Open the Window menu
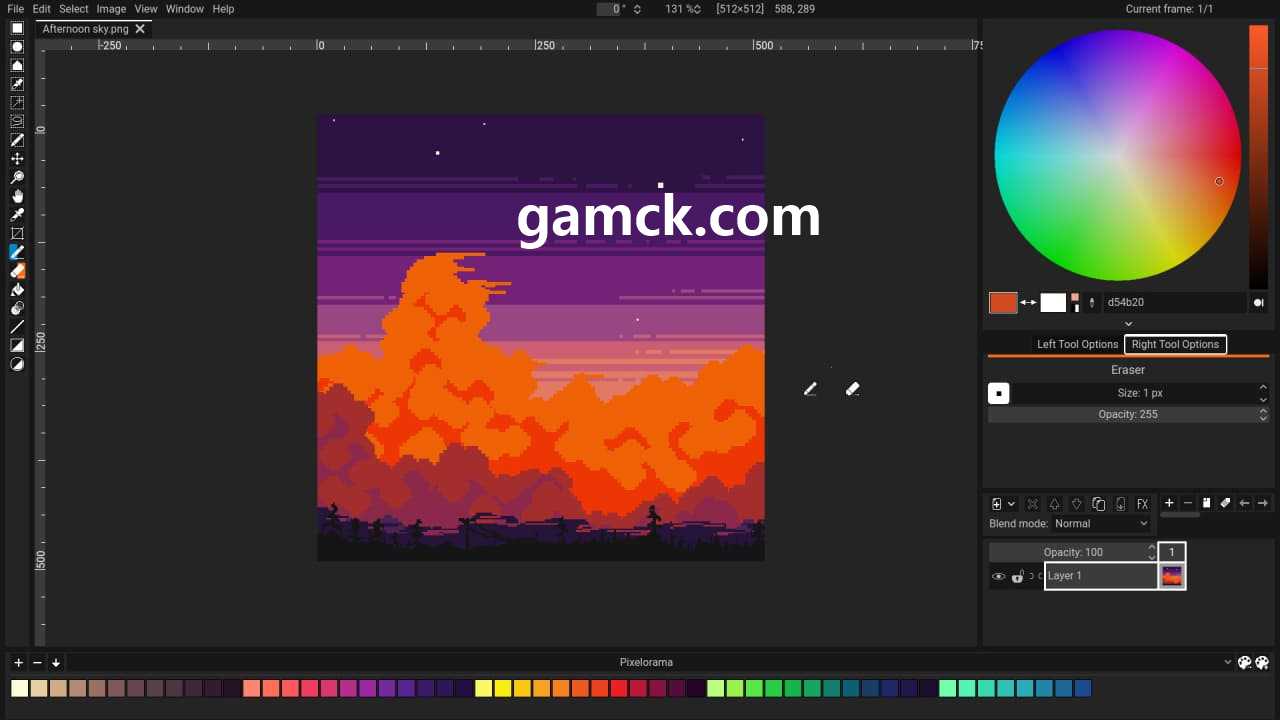 click(185, 9)
